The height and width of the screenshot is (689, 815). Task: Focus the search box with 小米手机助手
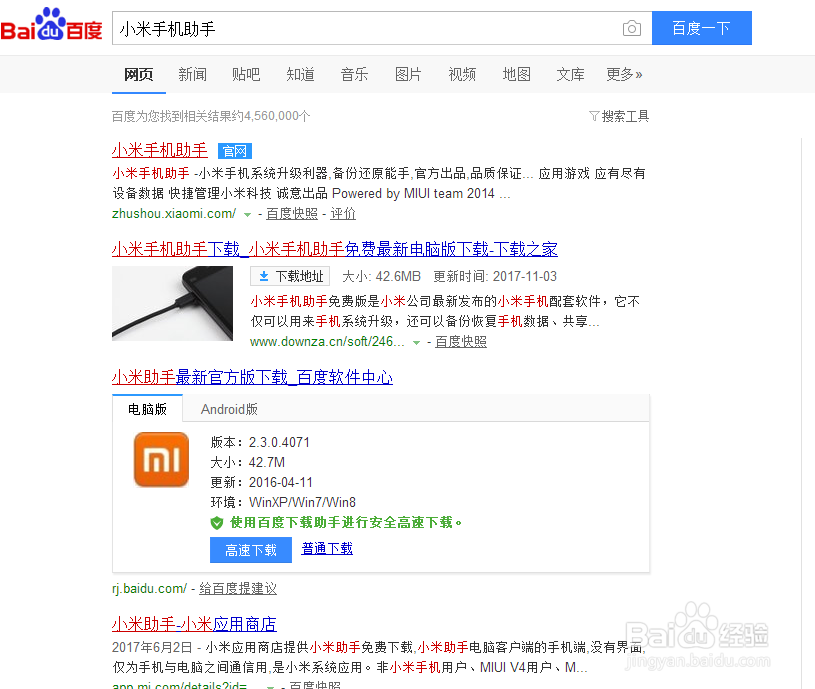pyautogui.click(x=382, y=28)
